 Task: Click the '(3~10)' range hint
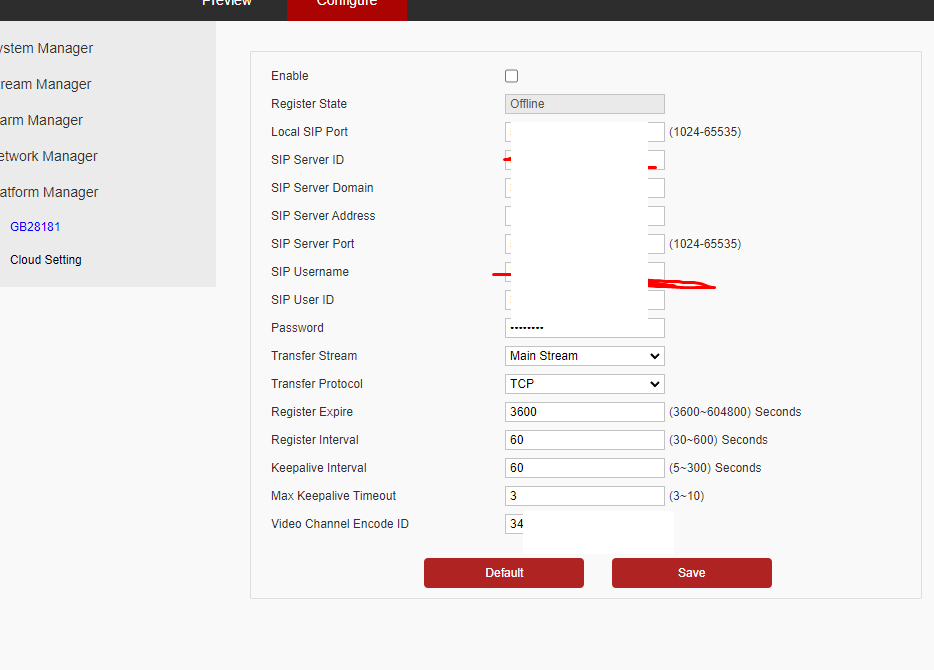(686, 496)
